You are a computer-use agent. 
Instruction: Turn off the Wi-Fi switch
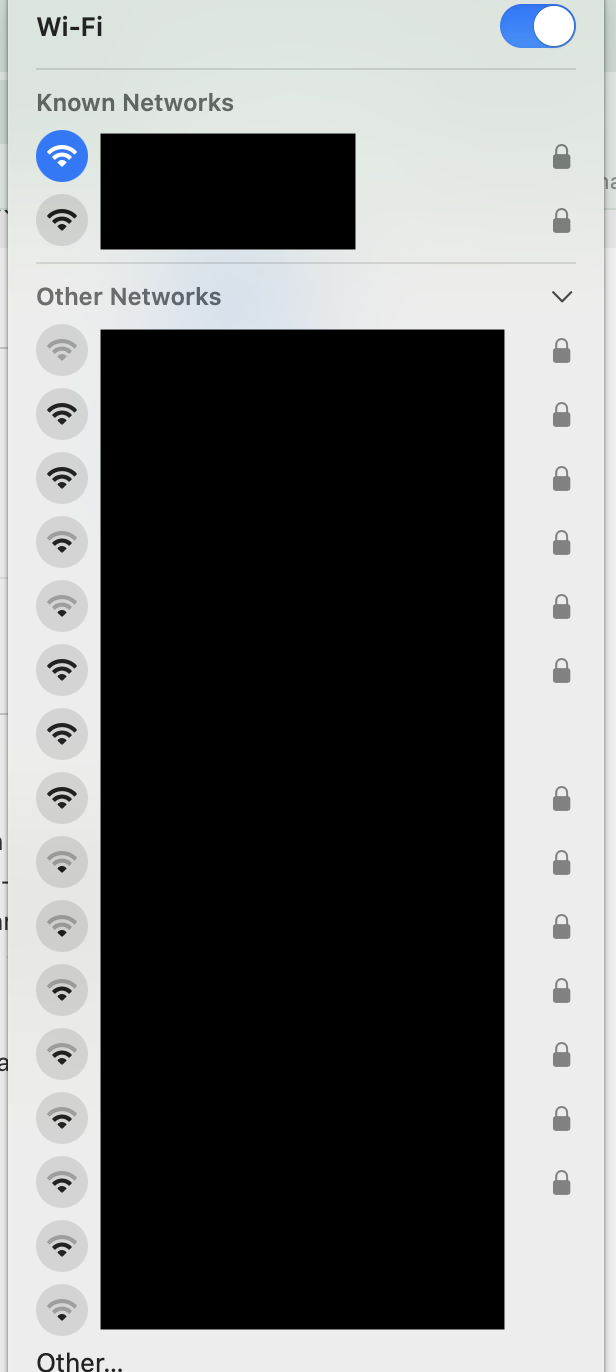[538, 26]
